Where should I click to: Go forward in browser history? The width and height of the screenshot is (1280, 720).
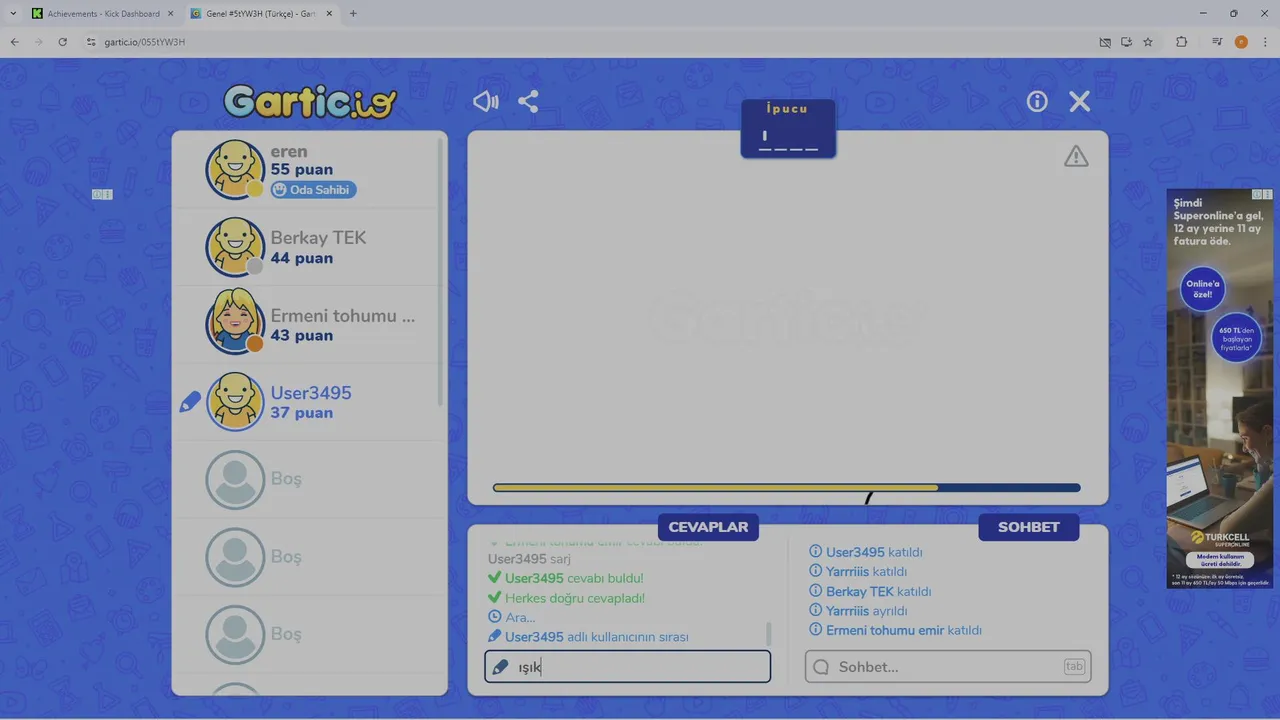(38, 42)
